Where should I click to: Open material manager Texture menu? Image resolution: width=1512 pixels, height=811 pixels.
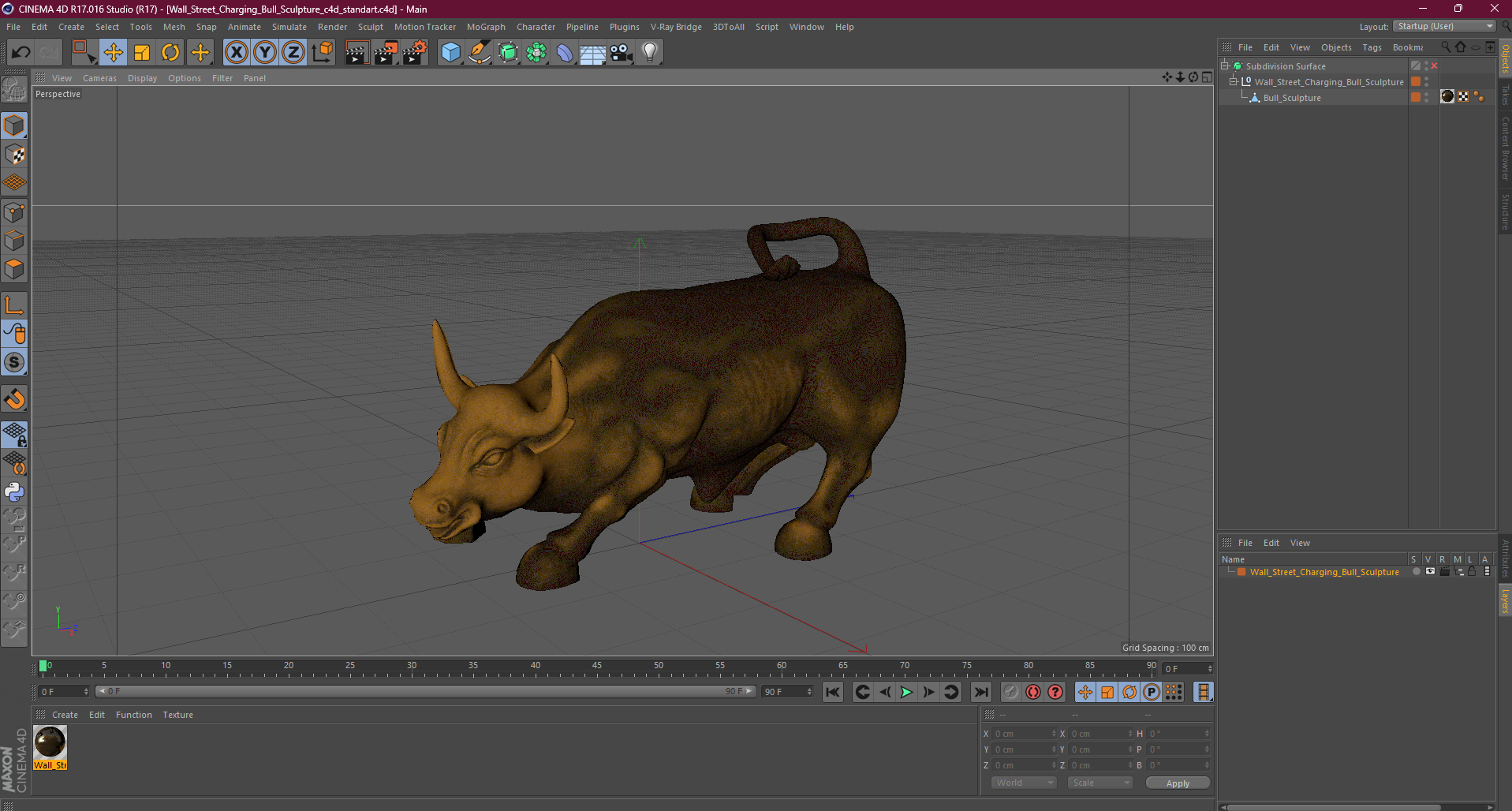click(x=177, y=715)
